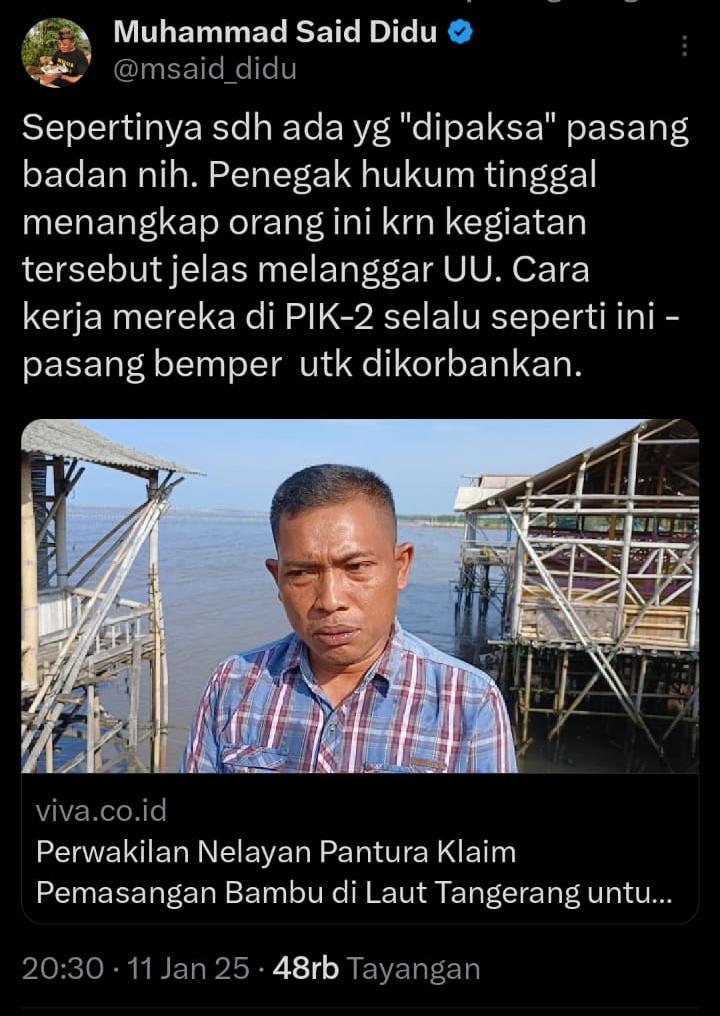Screen dimensions: 720x1016
Task: Click the Tayangan label
Action: pyautogui.click(x=413, y=969)
